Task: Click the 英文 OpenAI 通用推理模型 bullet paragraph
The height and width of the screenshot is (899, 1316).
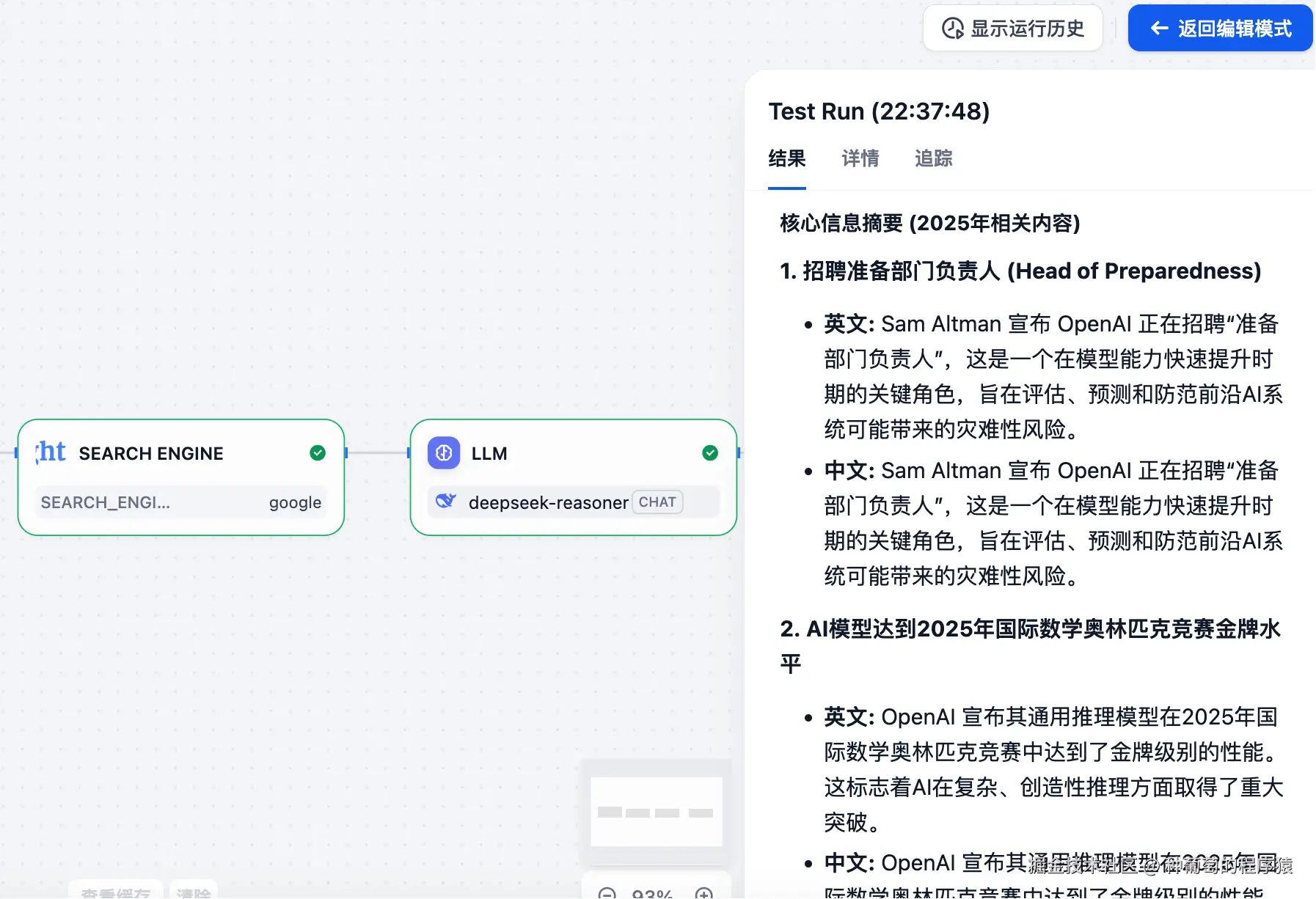Action: pos(1053,769)
